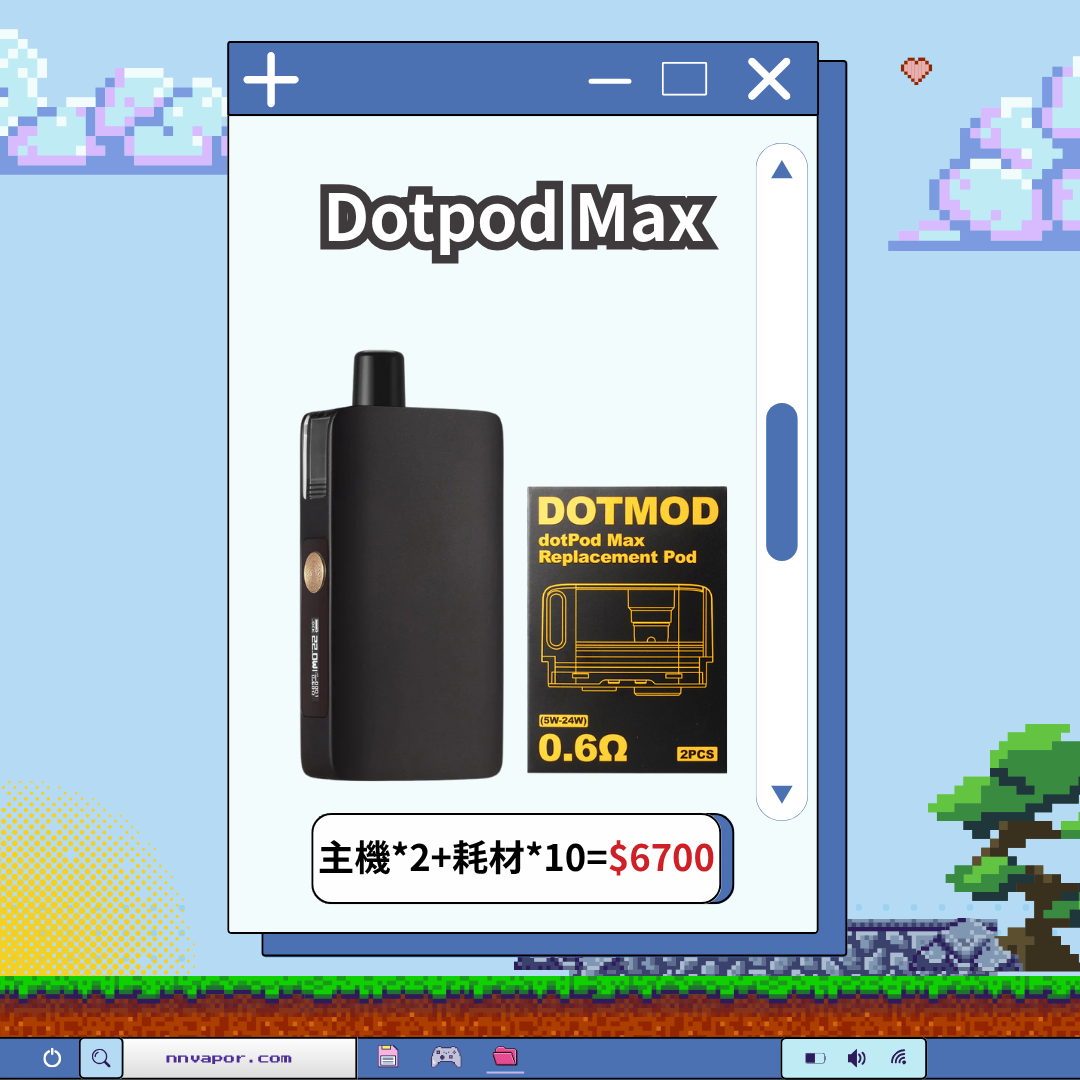Open the game controller icon in taskbar
The width and height of the screenshot is (1080, 1080).
tap(446, 1056)
